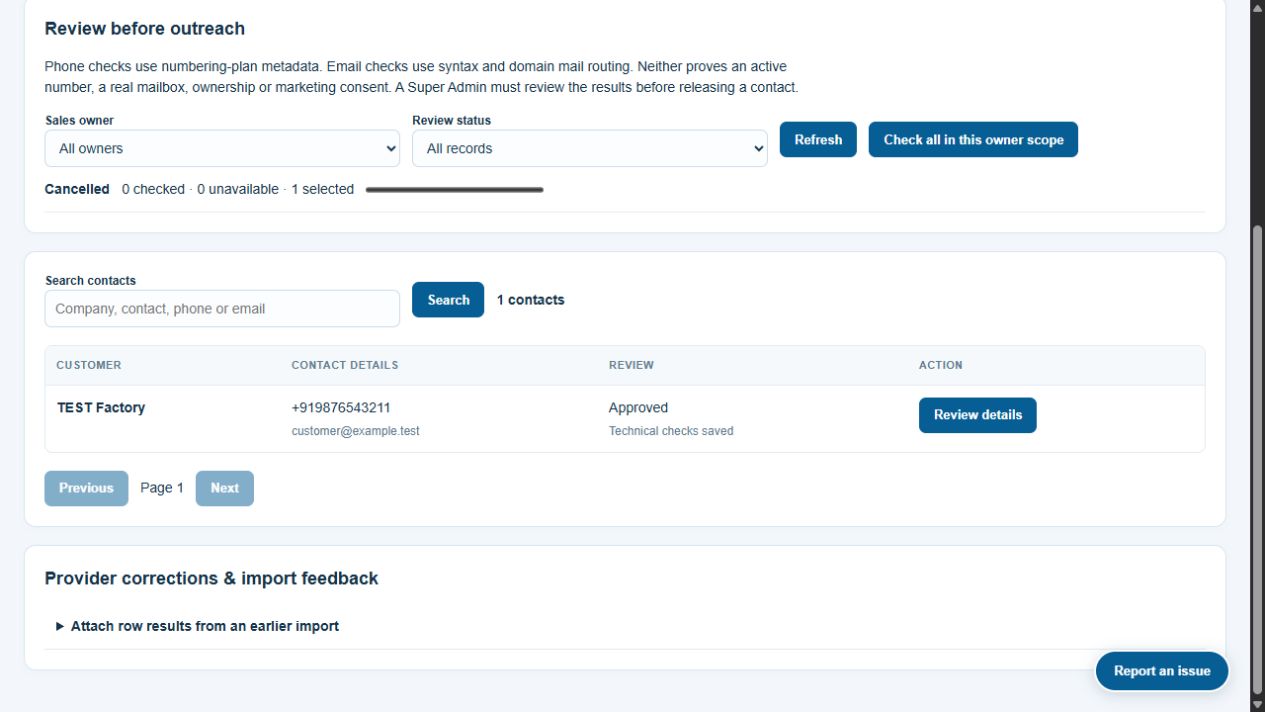
Task: Click the CONTACT DETAILS column header
Action: pos(345,365)
